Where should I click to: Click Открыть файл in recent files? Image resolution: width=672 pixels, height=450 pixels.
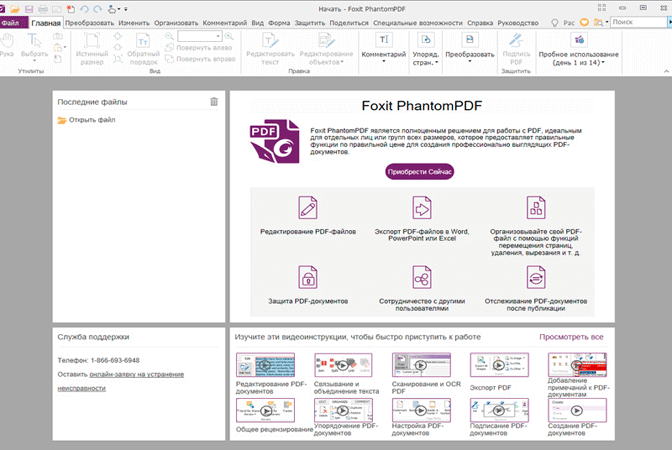coord(92,120)
